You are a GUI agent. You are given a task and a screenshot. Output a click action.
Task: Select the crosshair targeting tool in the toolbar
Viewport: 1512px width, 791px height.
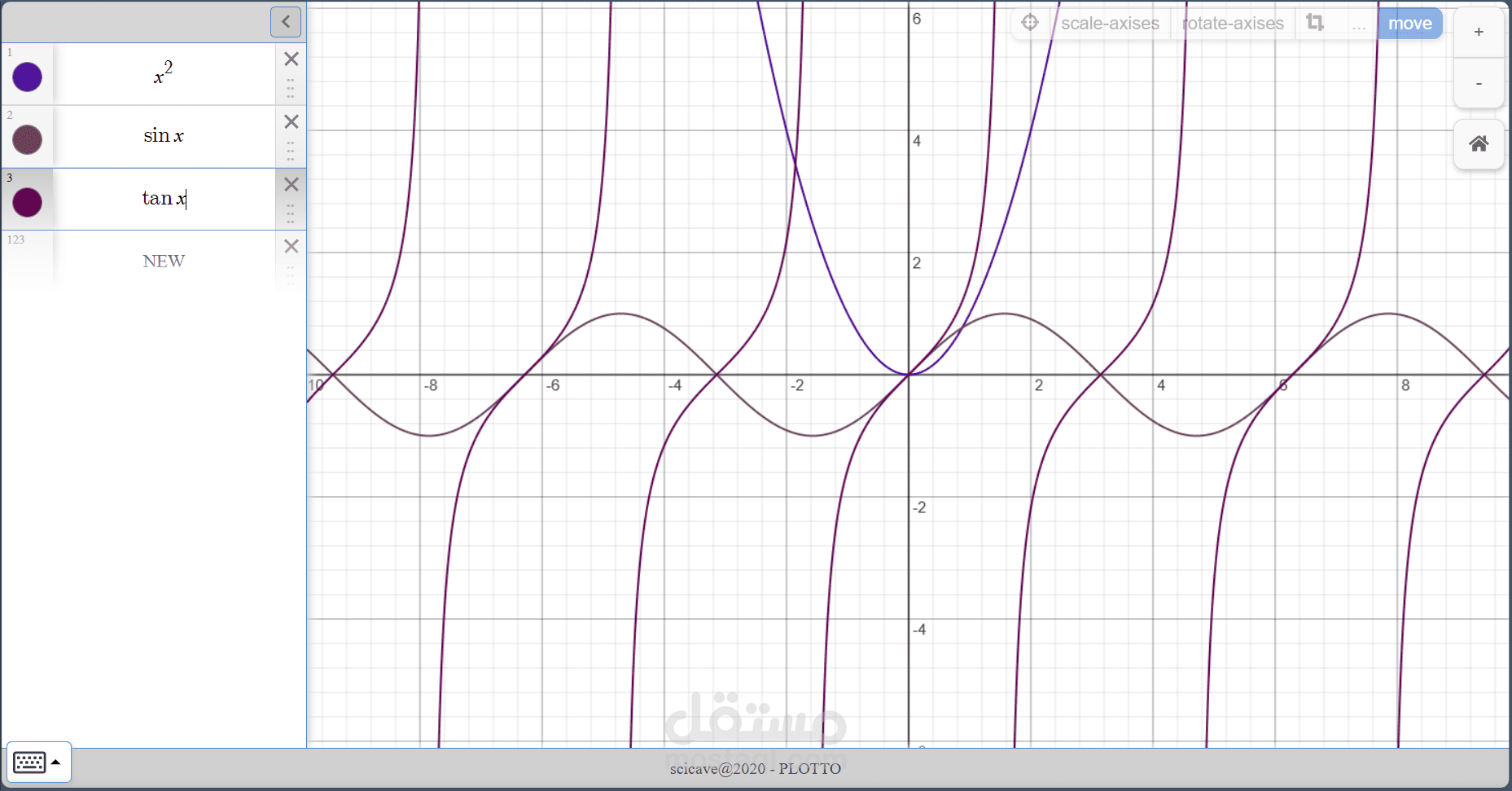[x=1029, y=22]
